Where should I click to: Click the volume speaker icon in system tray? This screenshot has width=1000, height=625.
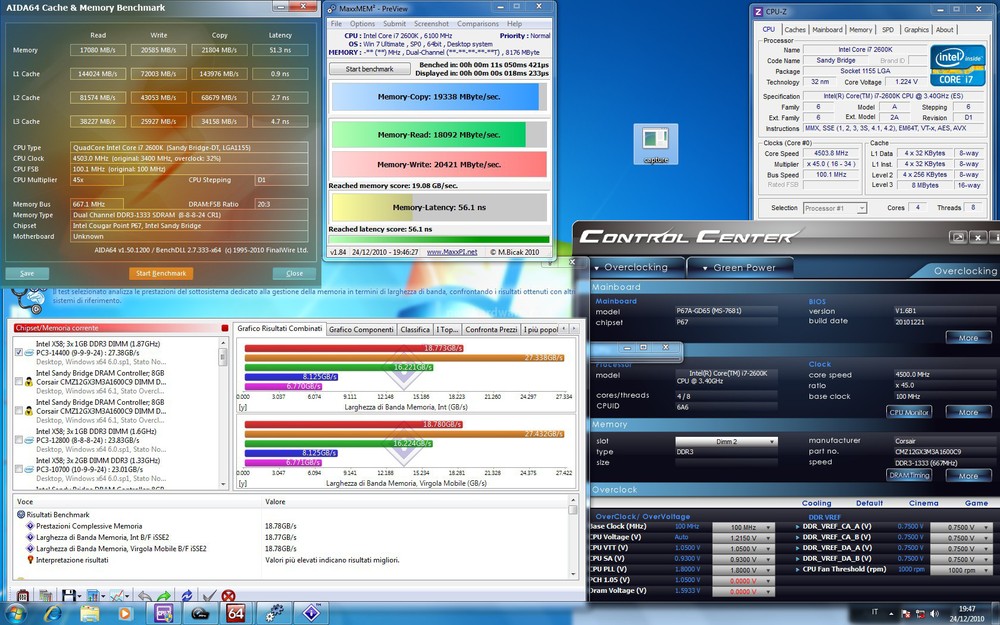936,614
